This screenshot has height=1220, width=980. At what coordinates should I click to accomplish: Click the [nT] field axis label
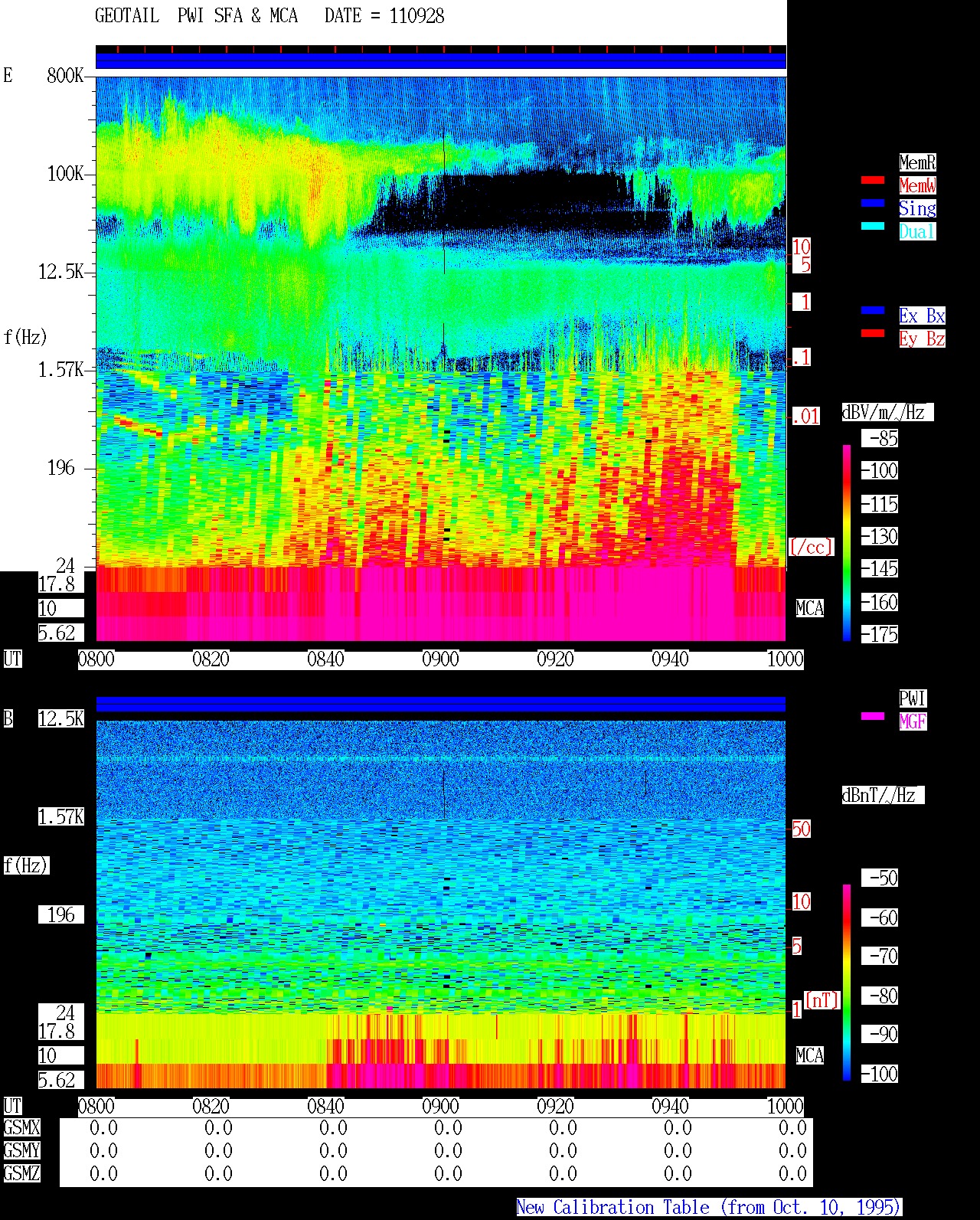click(822, 1000)
